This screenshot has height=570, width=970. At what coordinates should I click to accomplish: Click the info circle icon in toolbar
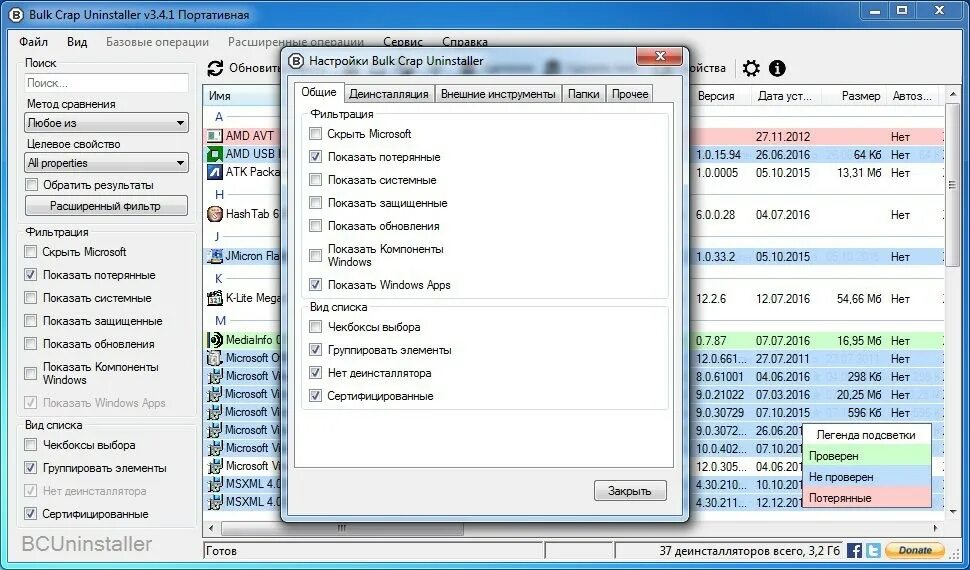pyautogui.click(x=777, y=68)
